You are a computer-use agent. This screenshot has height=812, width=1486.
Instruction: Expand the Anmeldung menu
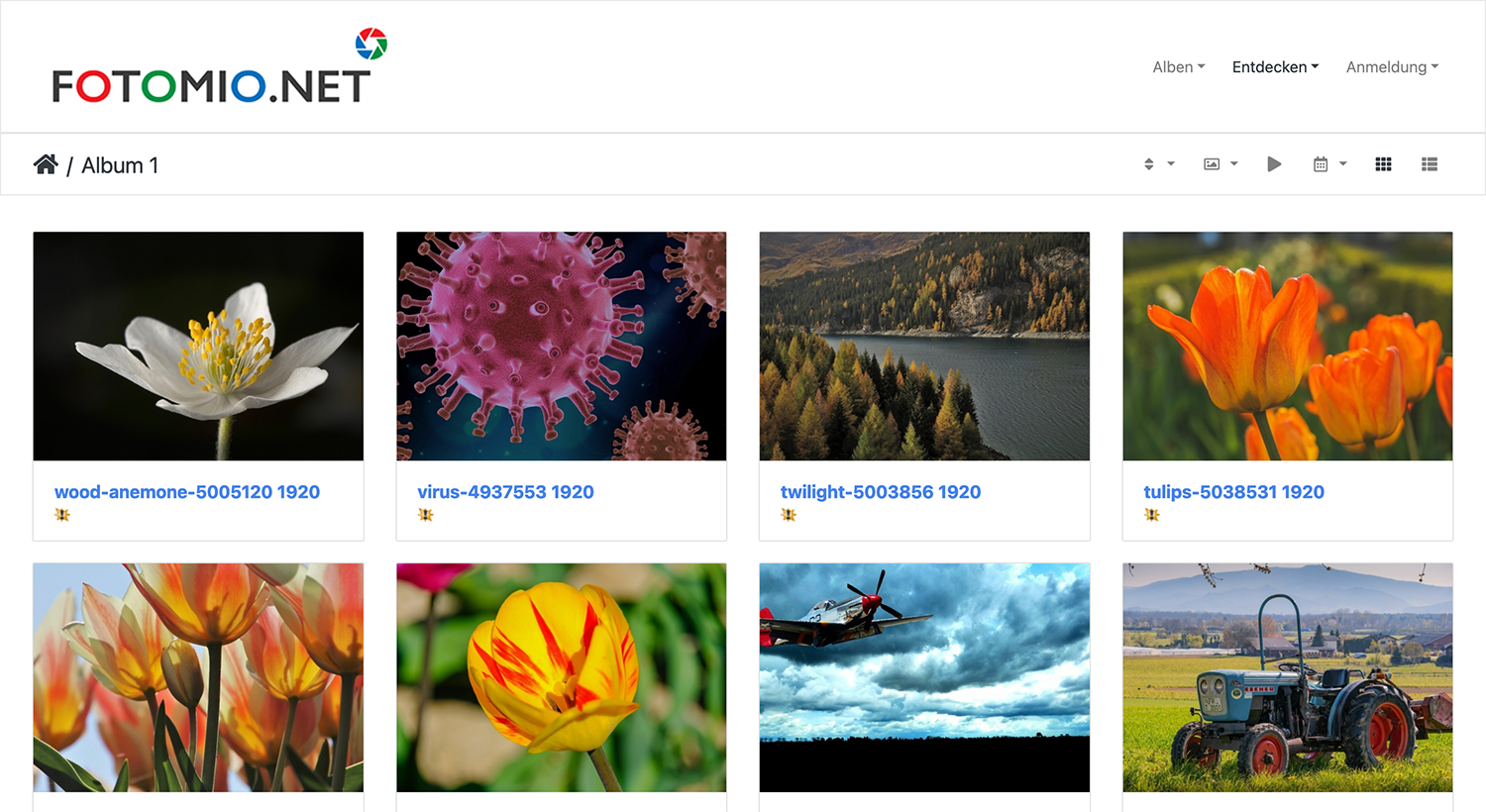tap(1392, 67)
